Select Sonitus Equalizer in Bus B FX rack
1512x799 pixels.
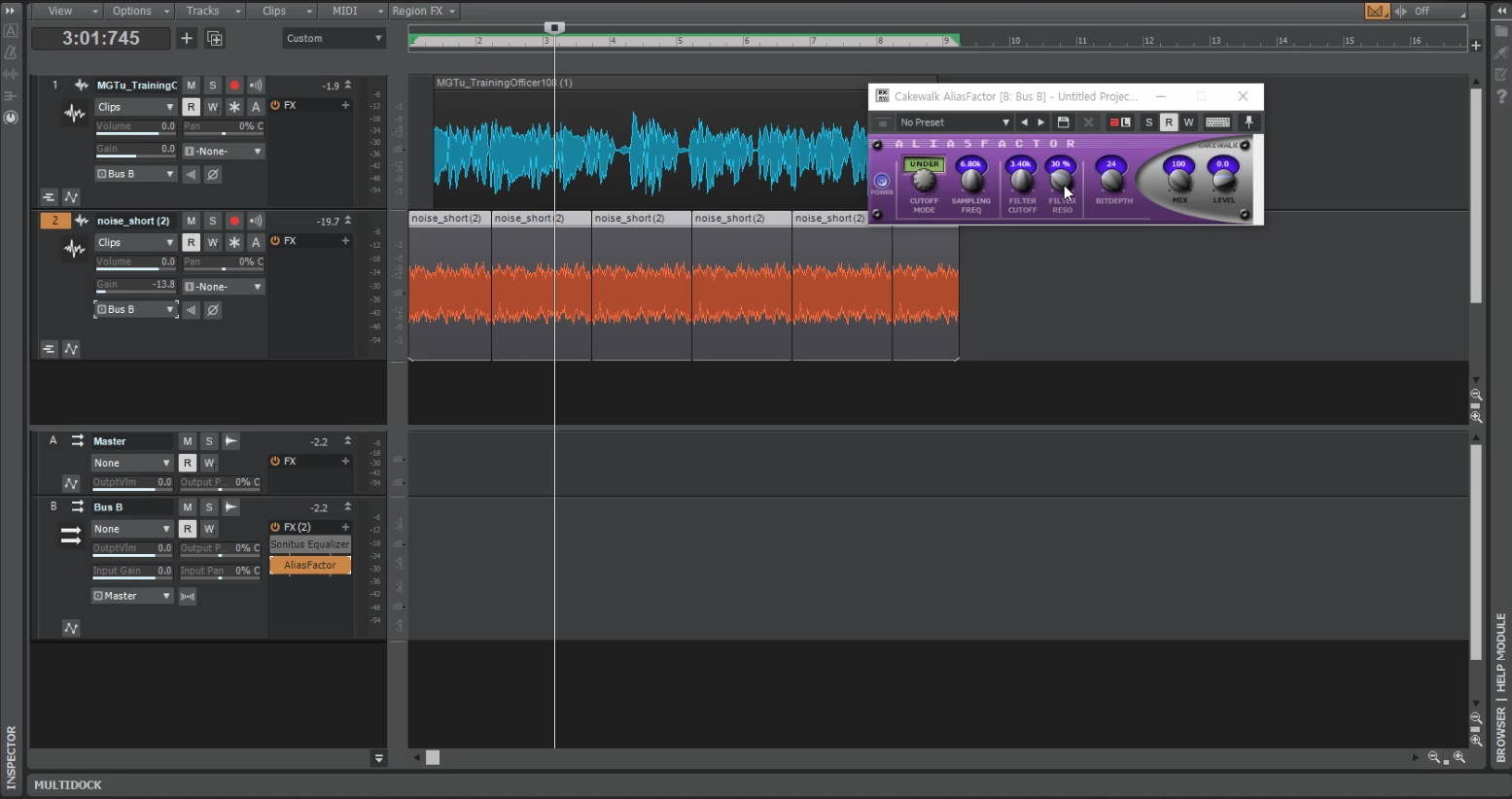pos(310,544)
